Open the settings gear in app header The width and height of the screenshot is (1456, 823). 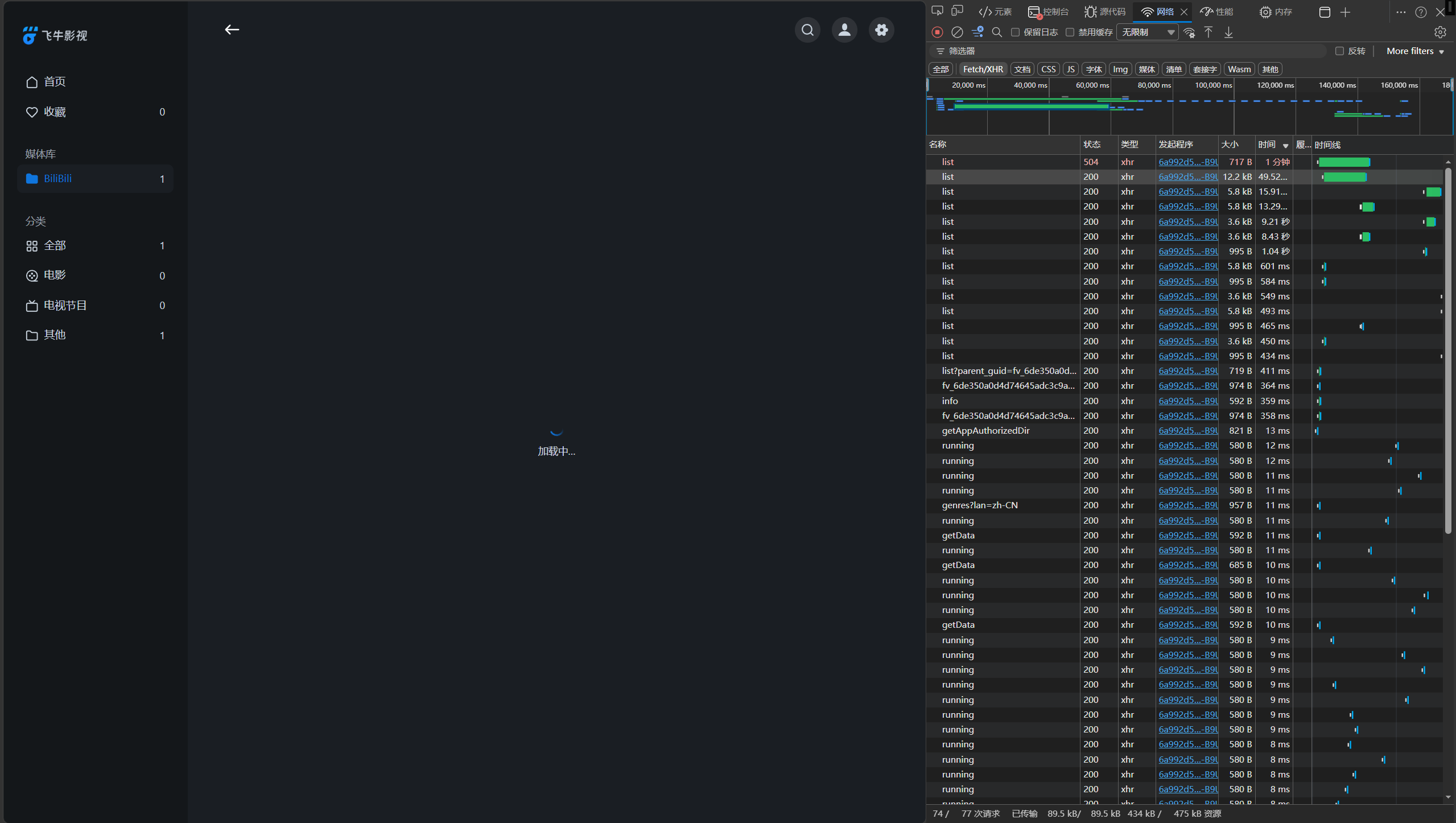881,30
